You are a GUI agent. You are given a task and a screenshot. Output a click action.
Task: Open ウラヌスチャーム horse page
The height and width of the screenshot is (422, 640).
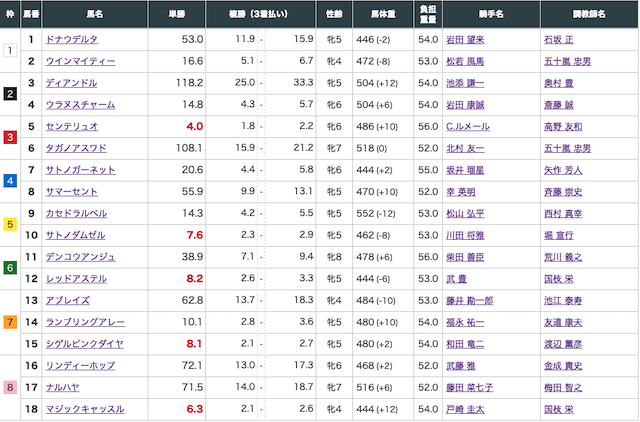[x=80, y=105]
